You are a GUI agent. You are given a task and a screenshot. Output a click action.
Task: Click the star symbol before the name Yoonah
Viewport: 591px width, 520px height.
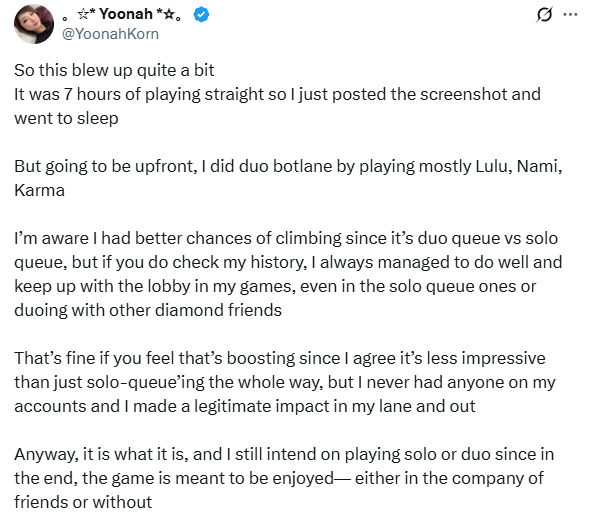[83, 14]
